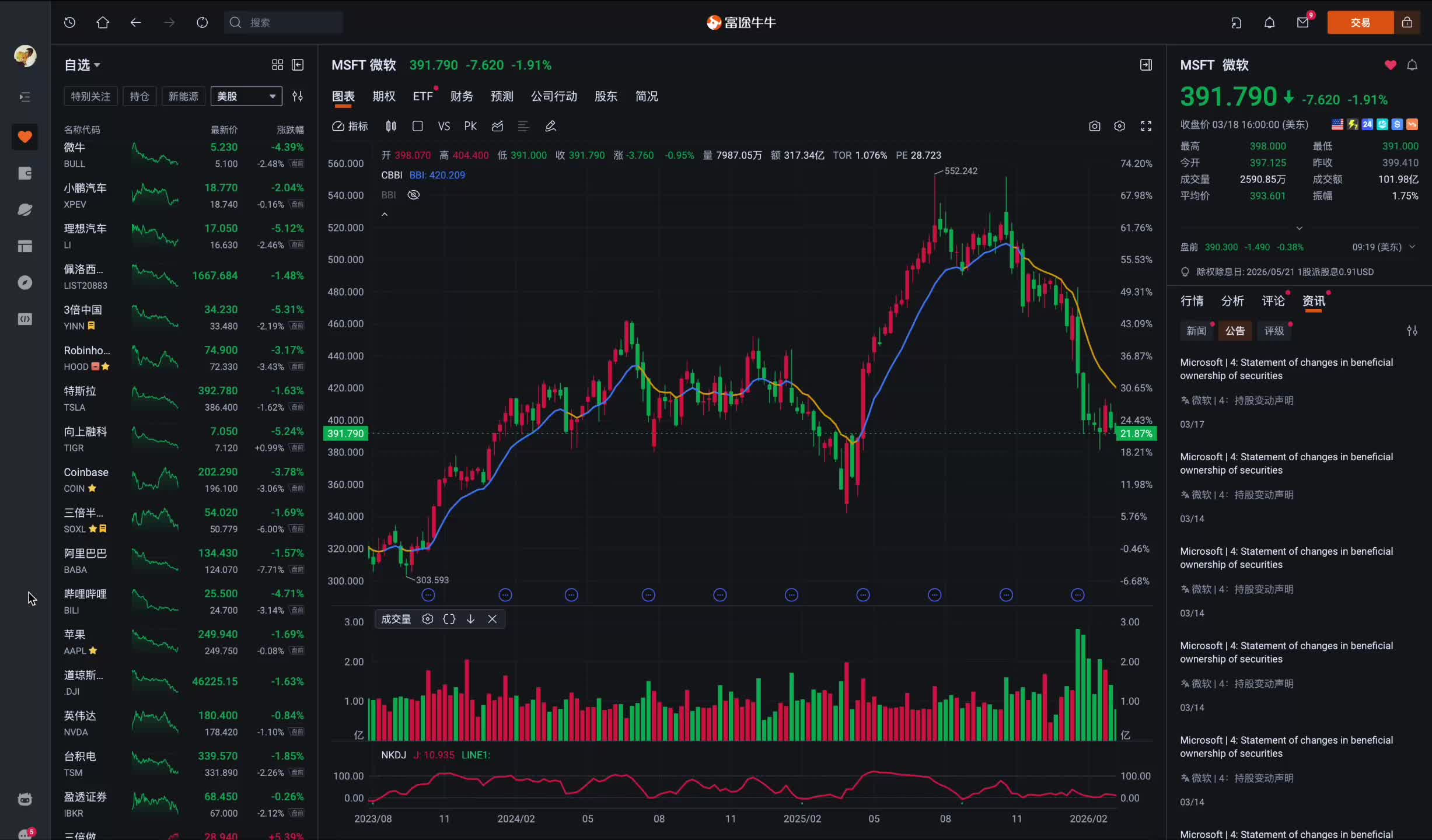Toggle BBI indicator visibility eye icon
The height and width of the screenshot is (840, 1432).
414,195
